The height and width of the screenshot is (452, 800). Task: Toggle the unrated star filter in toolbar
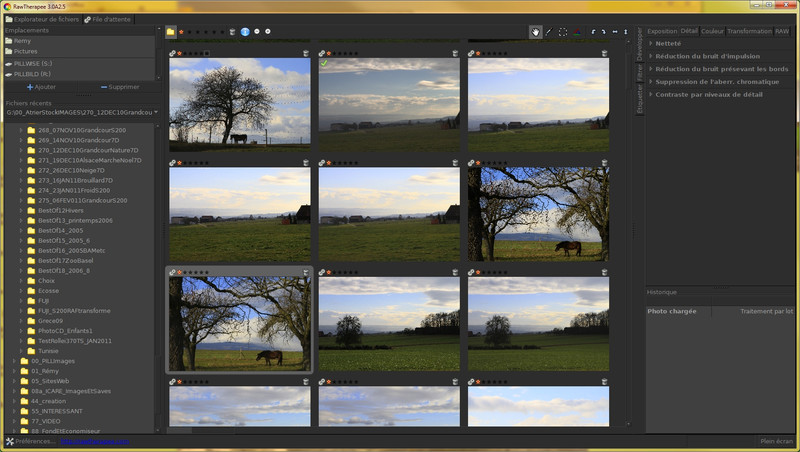tap(181, 32)
